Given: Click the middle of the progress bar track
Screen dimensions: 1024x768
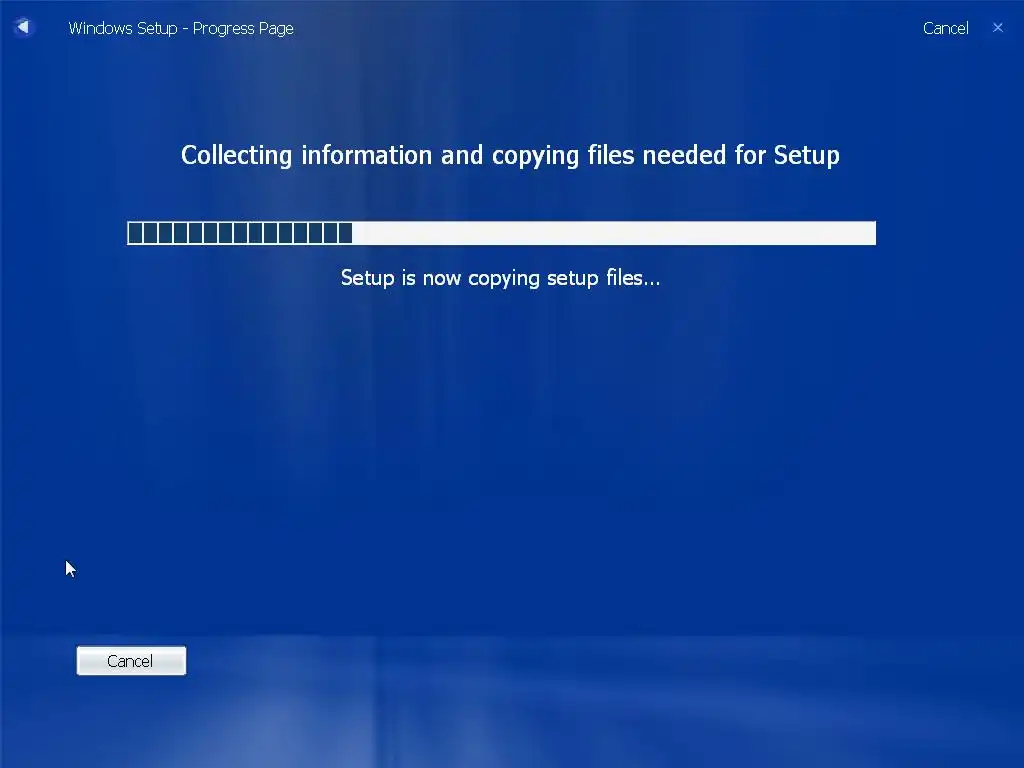Looking at the screenshot, I should pos(502,233).
